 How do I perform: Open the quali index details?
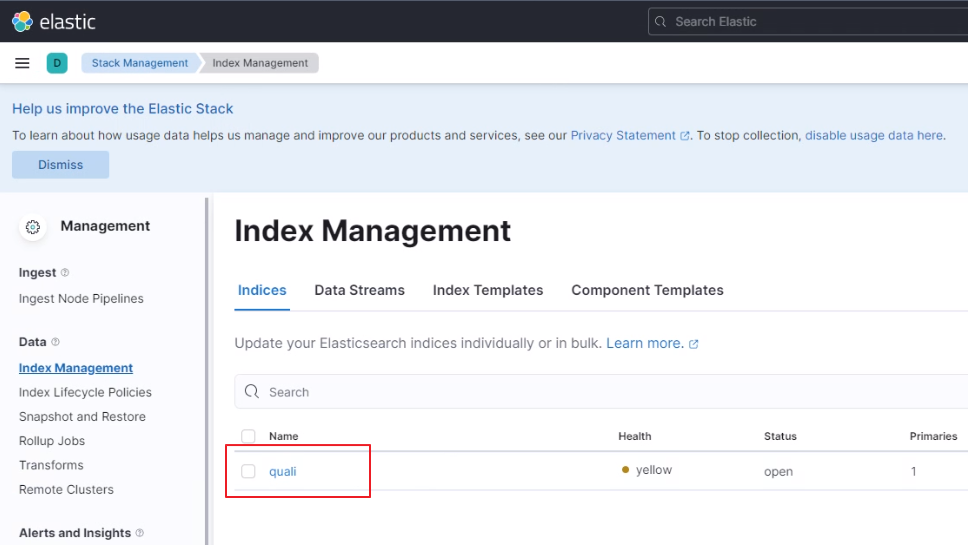click(283, 471)
